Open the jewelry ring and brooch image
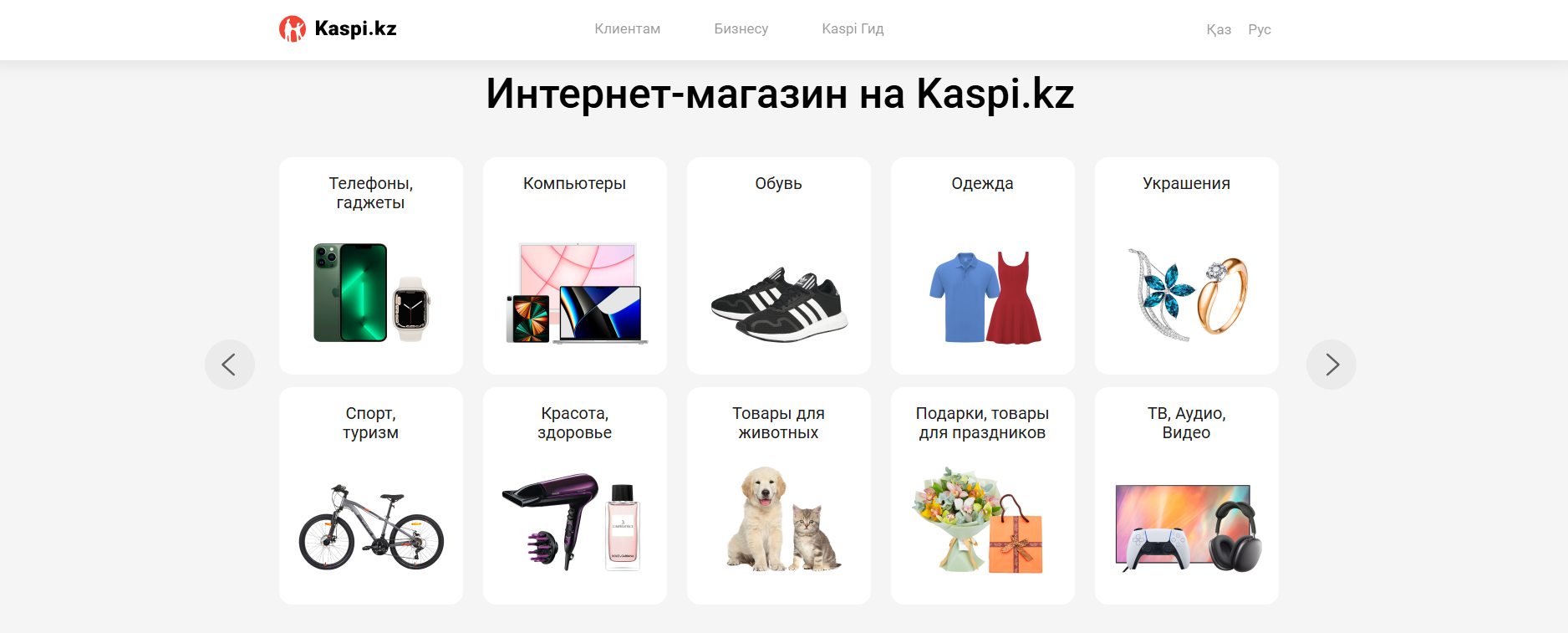The image size is (1568, 633). click(x=1187, y=294)
